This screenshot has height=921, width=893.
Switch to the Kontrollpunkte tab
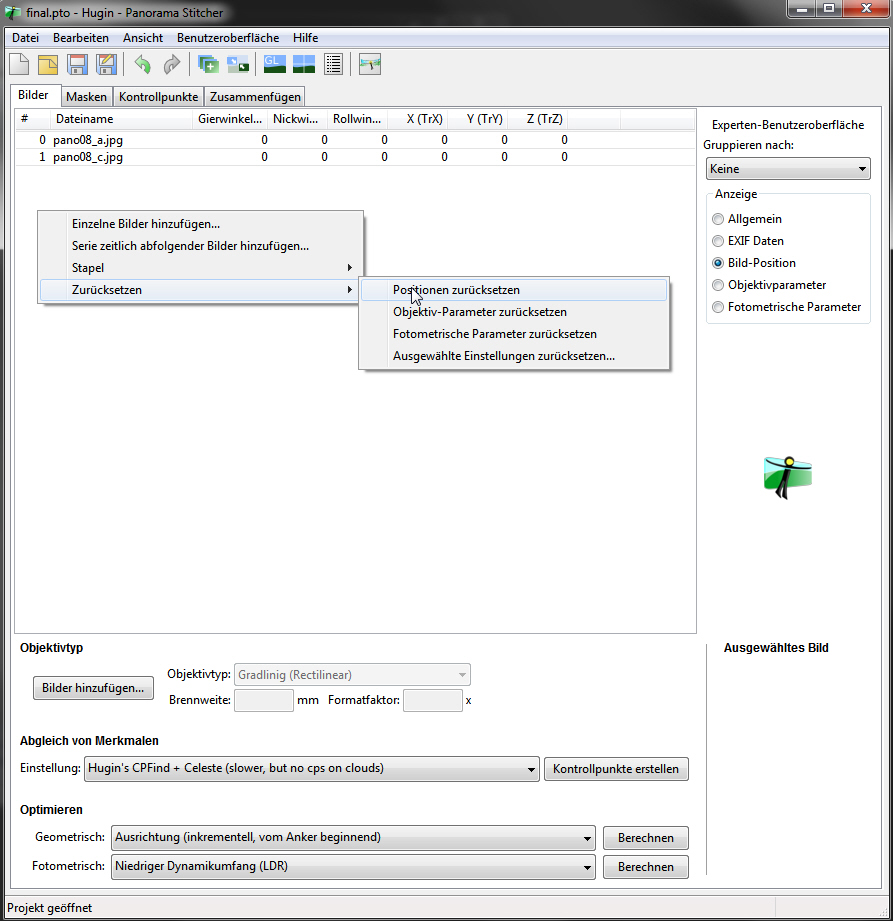pyautogui.click(x=159, y=97)
